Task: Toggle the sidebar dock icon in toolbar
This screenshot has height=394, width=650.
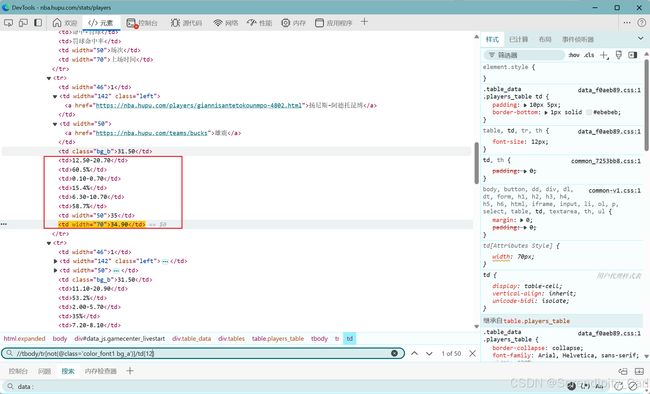Action: pyautogui.click(x=38, y=23)
